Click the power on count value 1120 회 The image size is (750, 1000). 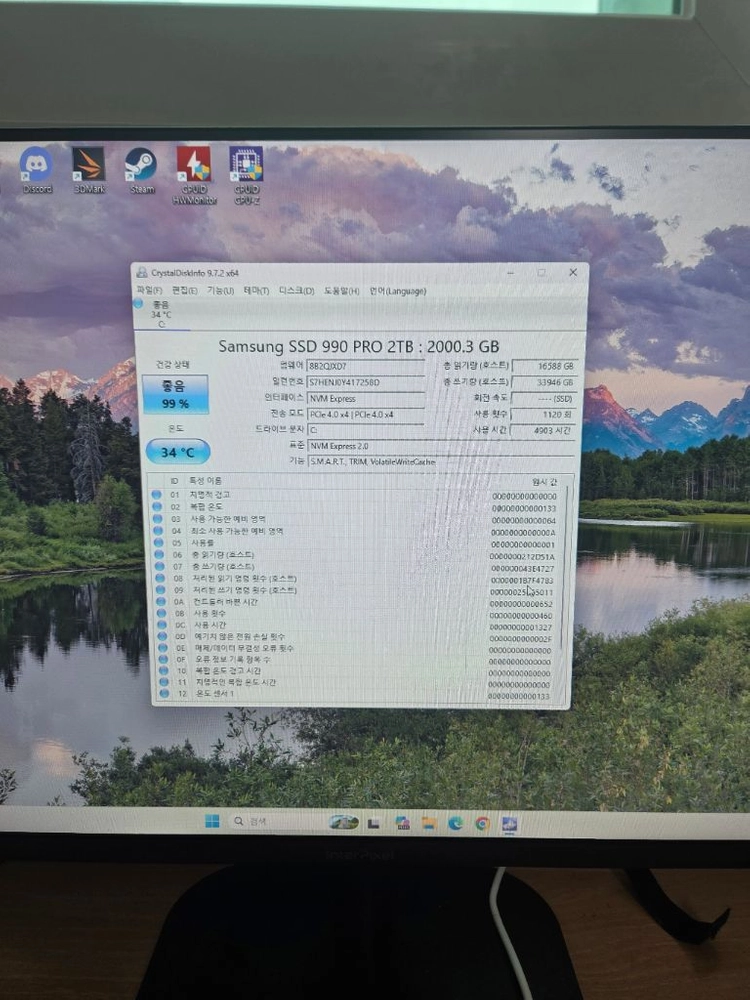click(544, 415)
